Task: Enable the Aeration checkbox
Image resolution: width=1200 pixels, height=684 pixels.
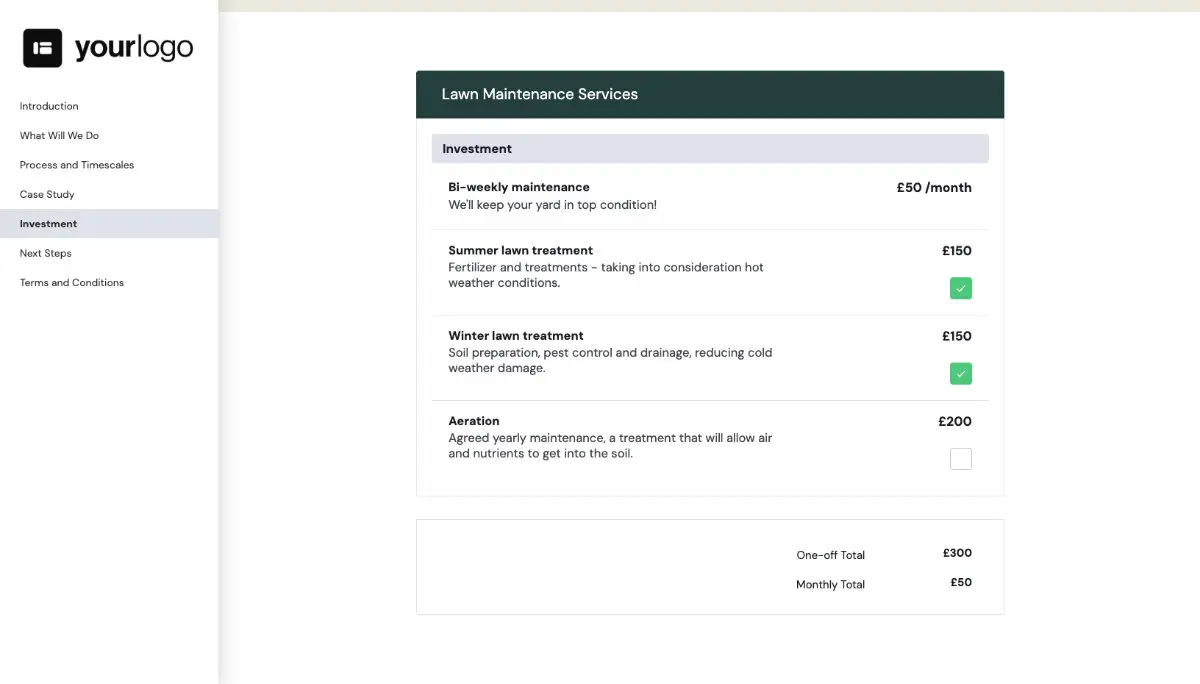Action: tap(960, 458)
